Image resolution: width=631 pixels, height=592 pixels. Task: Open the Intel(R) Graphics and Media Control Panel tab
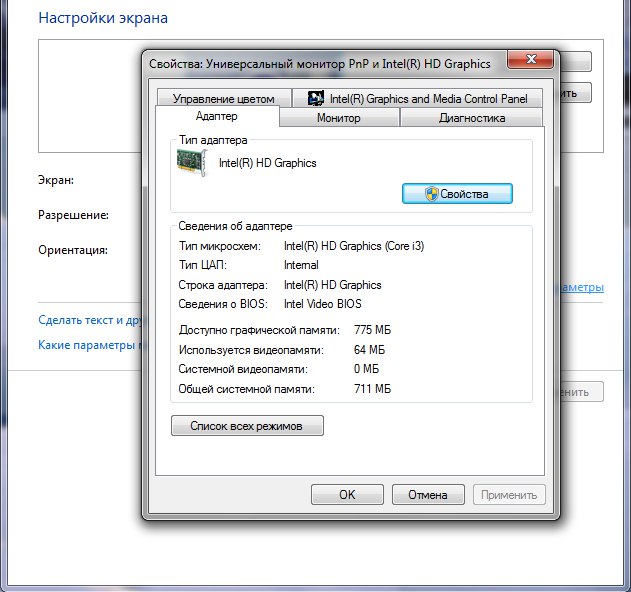click(x=417, y=99)
